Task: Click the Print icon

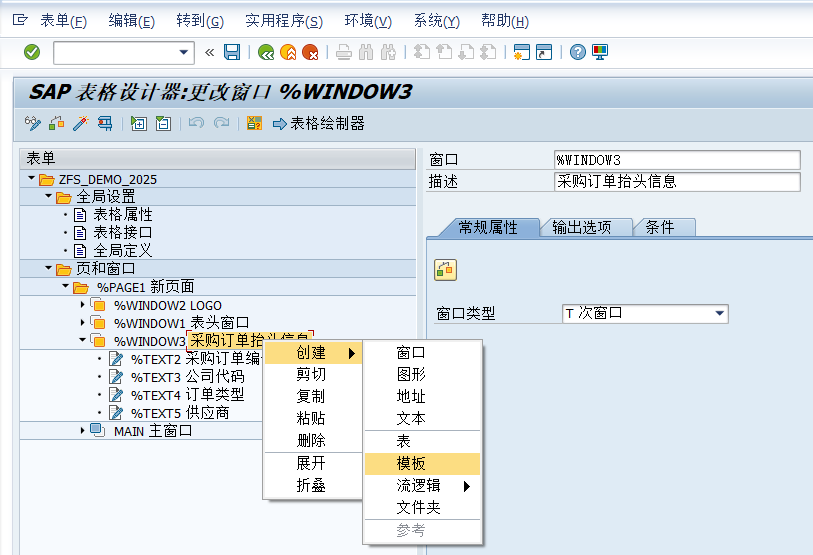Action: [344, 52]
